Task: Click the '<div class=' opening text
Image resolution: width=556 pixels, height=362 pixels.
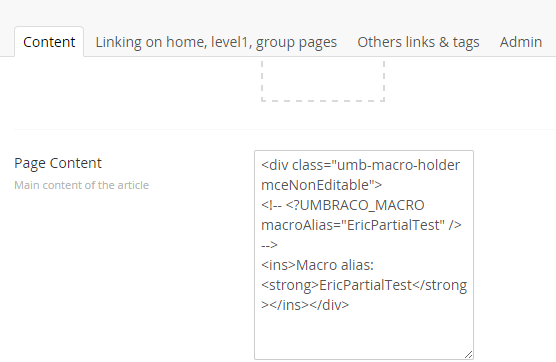Action: tap(297, 165)
